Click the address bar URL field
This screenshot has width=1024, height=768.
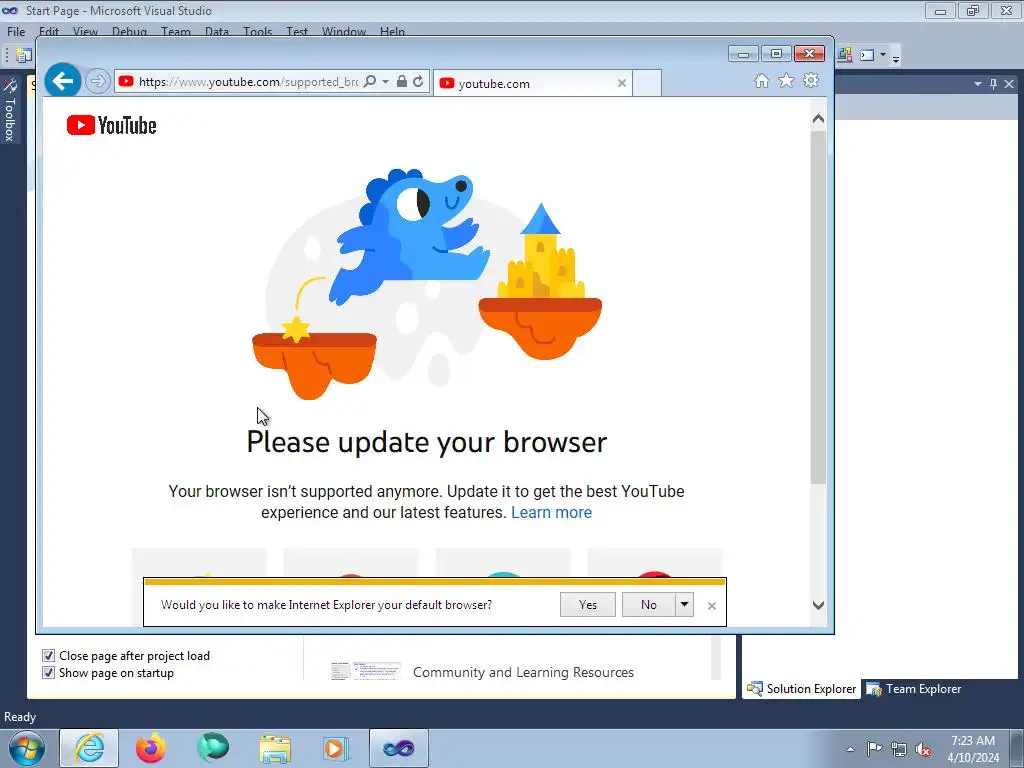coord(248,82)
